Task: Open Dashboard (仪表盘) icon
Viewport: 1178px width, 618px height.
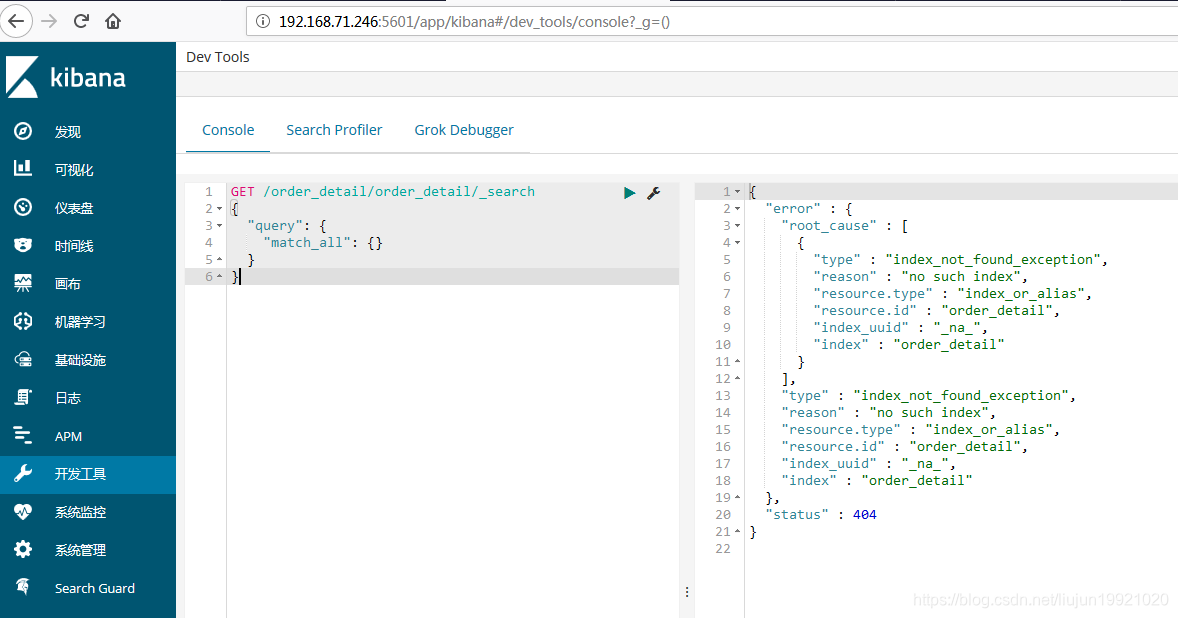Action: 23,207
